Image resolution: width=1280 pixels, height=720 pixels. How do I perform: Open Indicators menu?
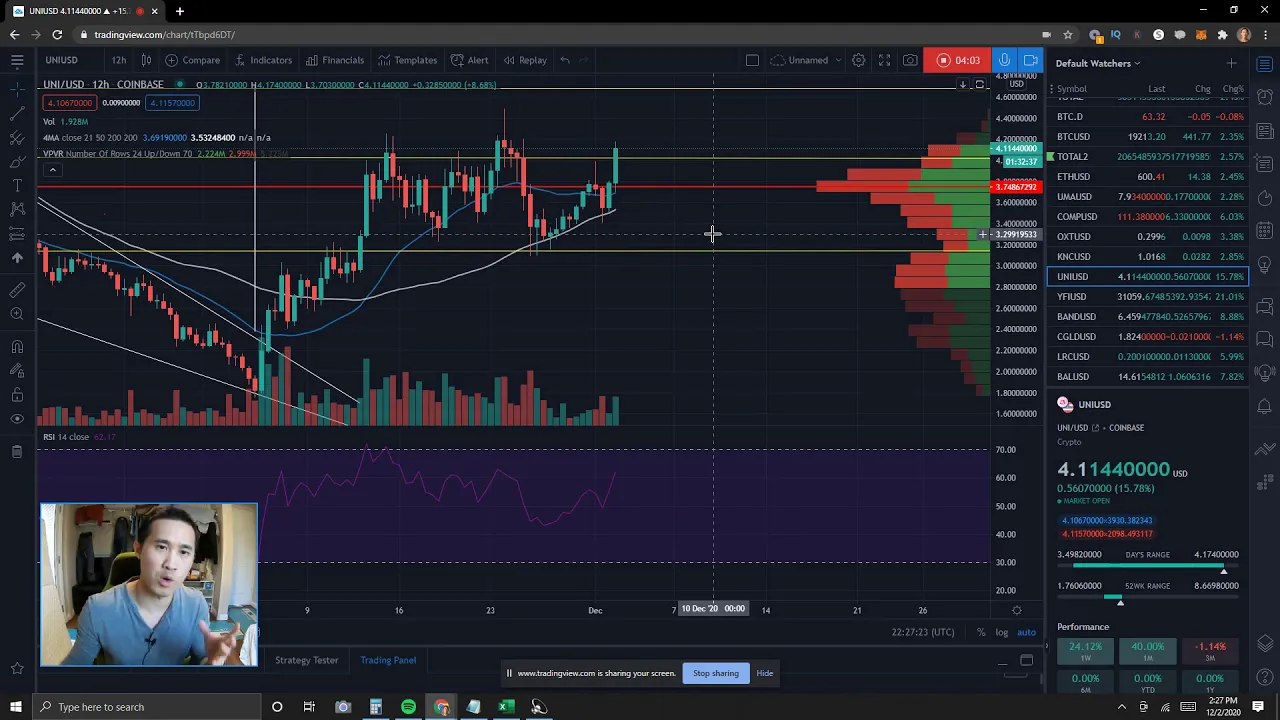pos(263,60)
